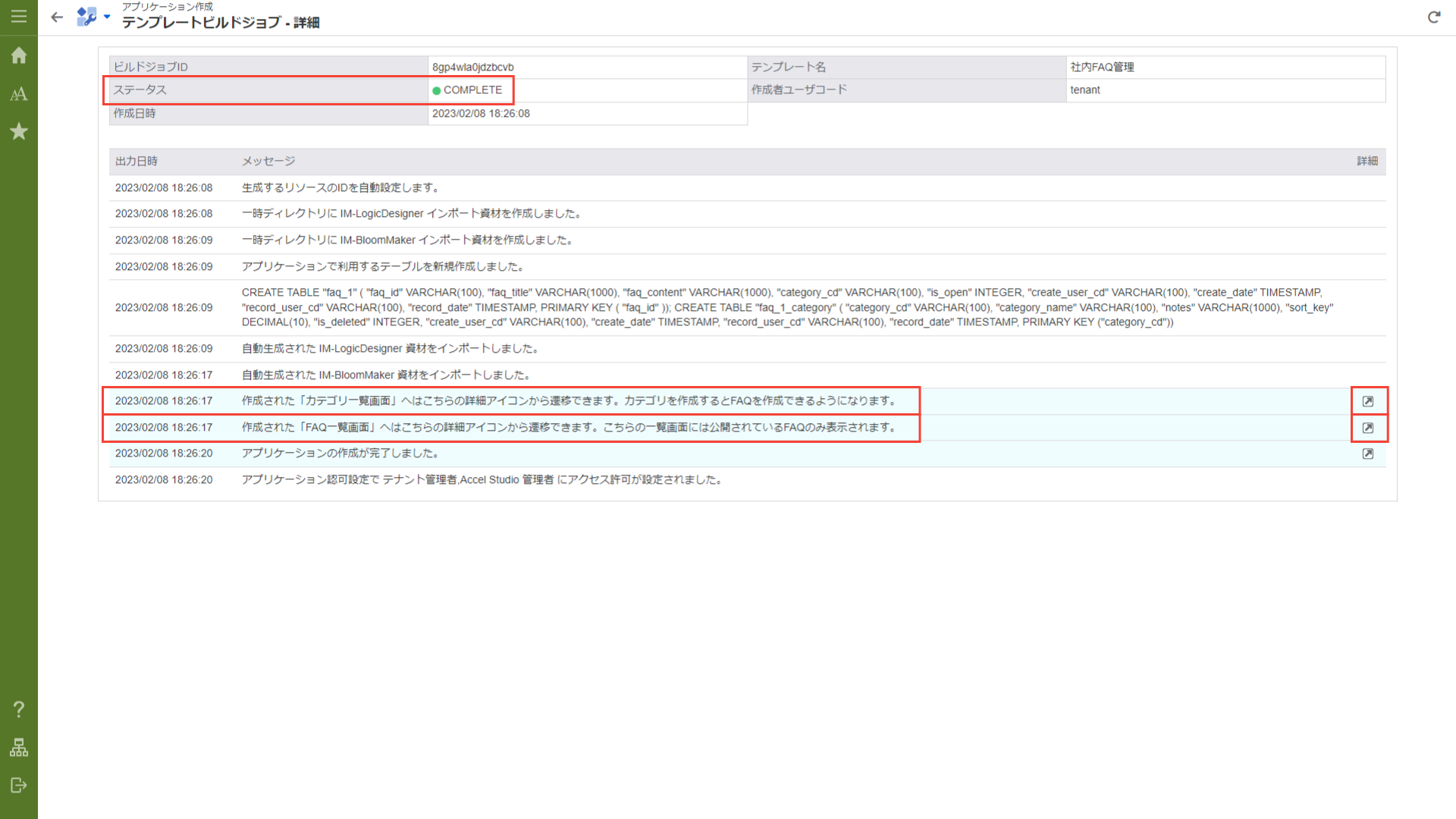Select the 生成するリソースのIDを自動設定します message
The image size is (1456, 819).
tap(340, 187)
